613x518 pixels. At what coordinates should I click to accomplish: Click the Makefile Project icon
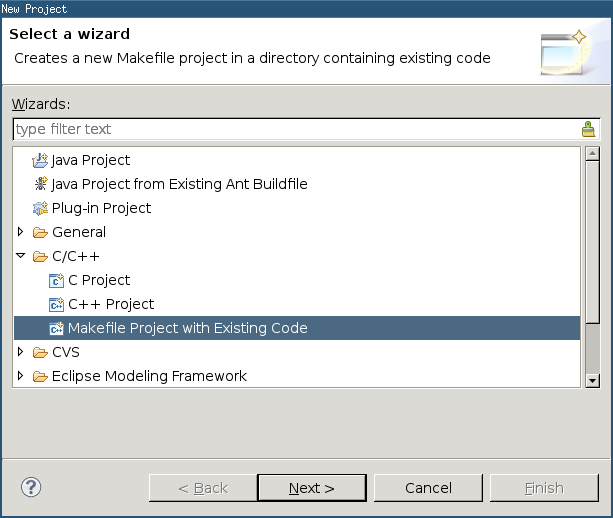56,328
